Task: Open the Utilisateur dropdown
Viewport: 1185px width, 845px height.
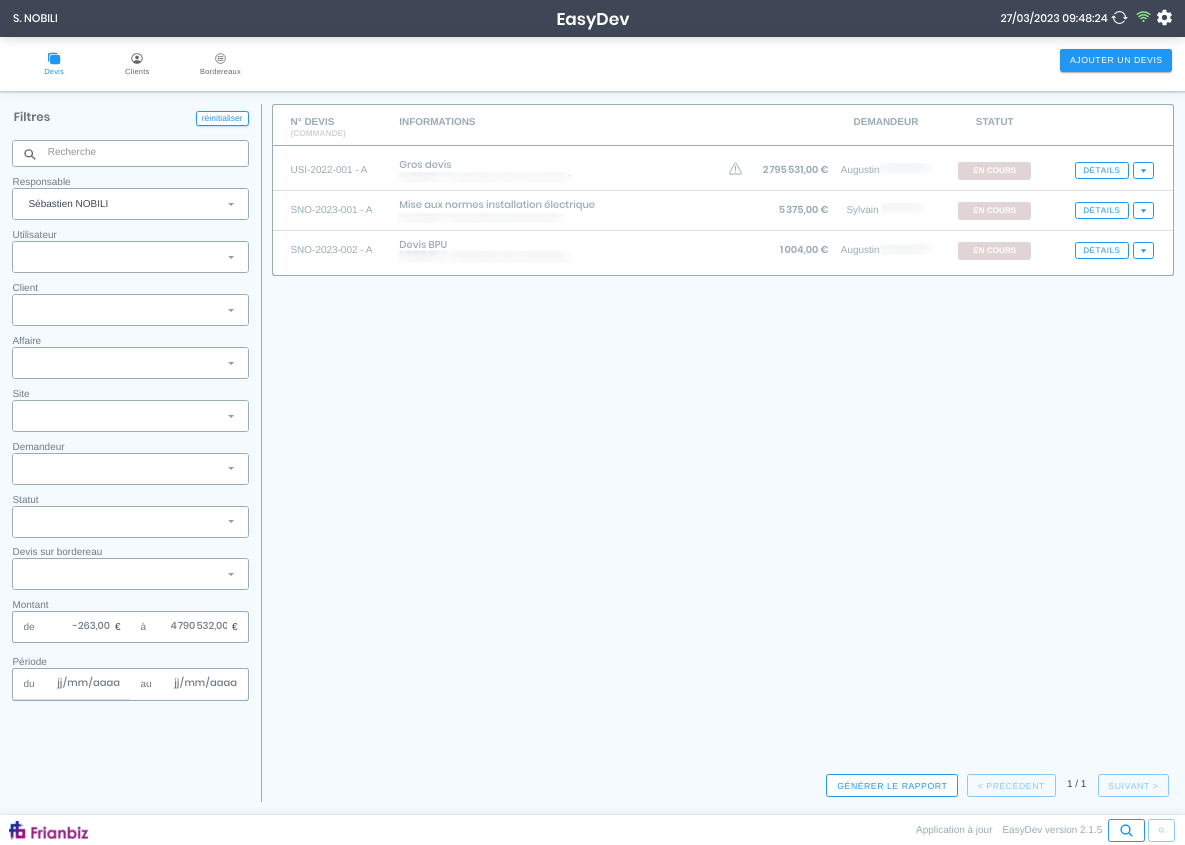Action: (130, 257)
